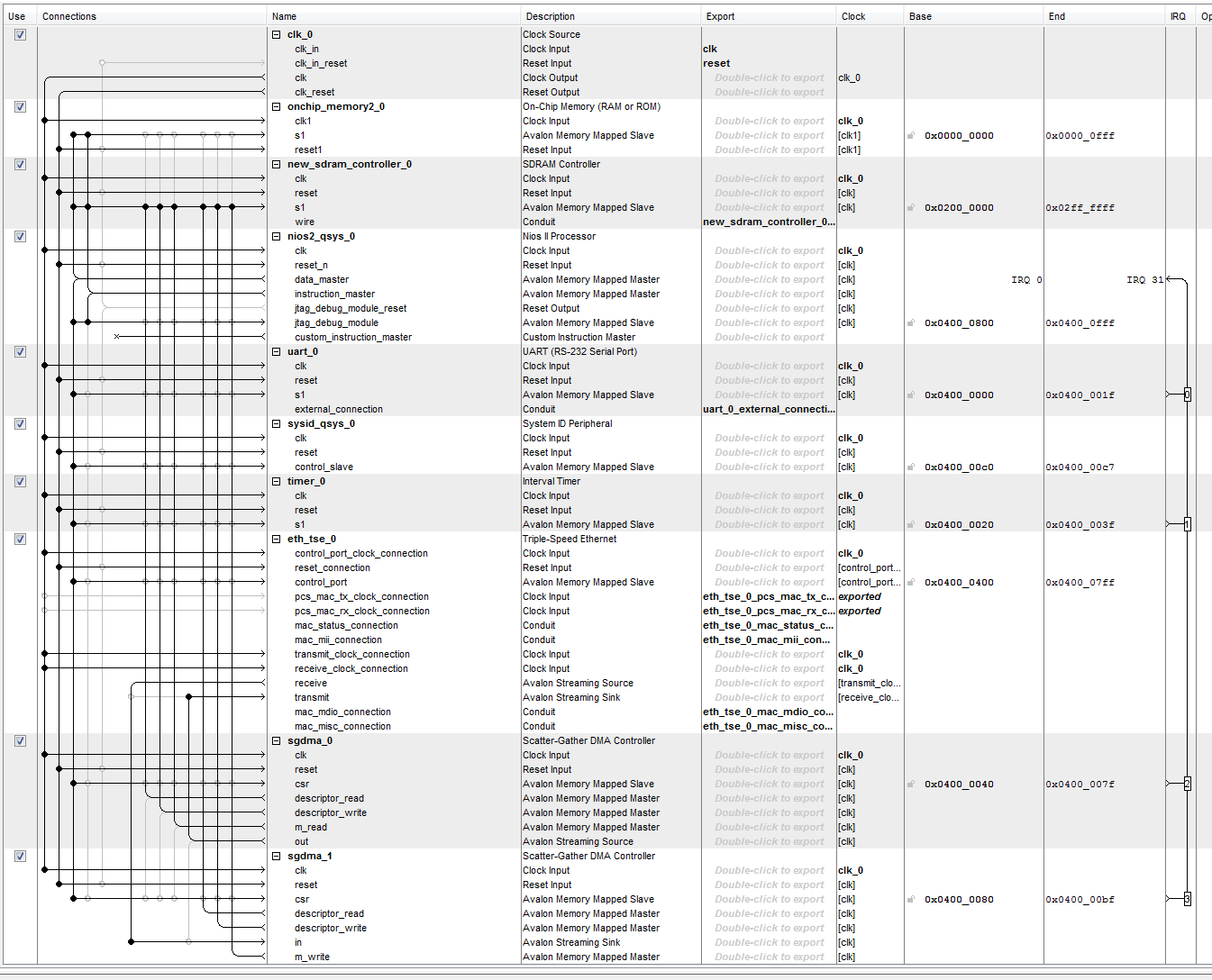Click the lock icon beside base 0x0400_0080
This screenshot has width=1212, height=980.
[911, 899]
